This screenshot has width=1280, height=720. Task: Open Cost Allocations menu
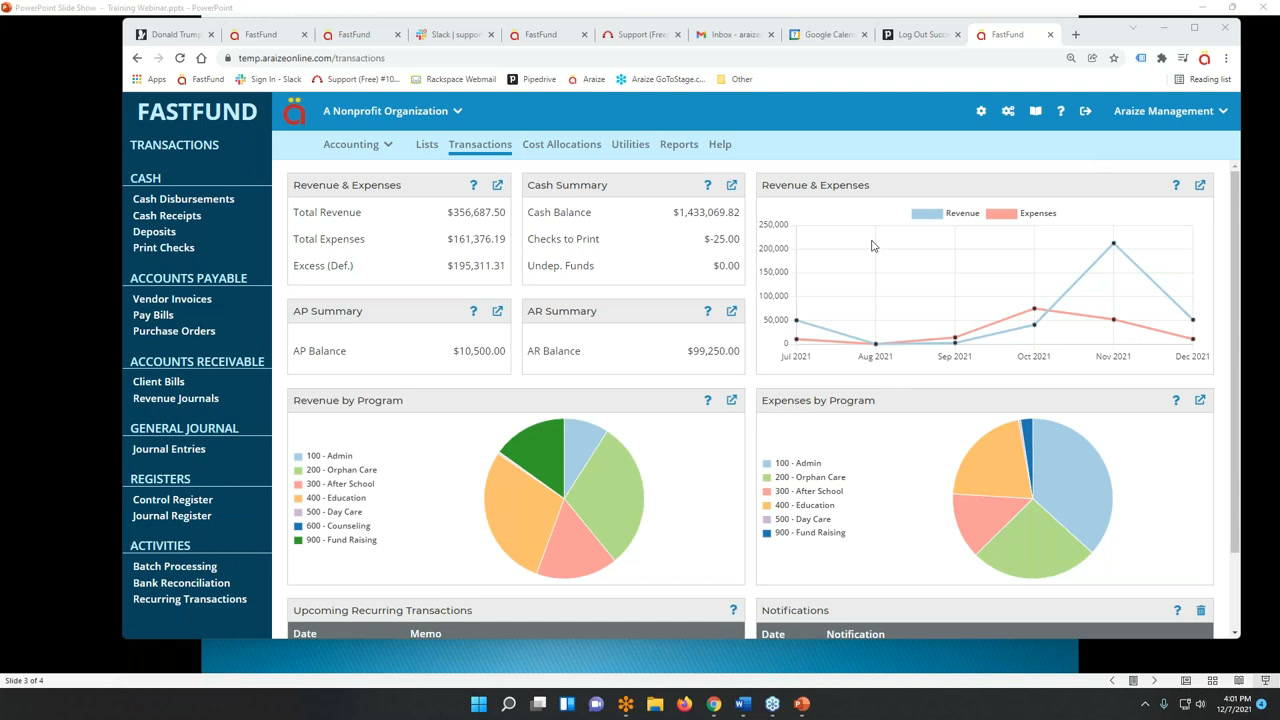(562, 144)
